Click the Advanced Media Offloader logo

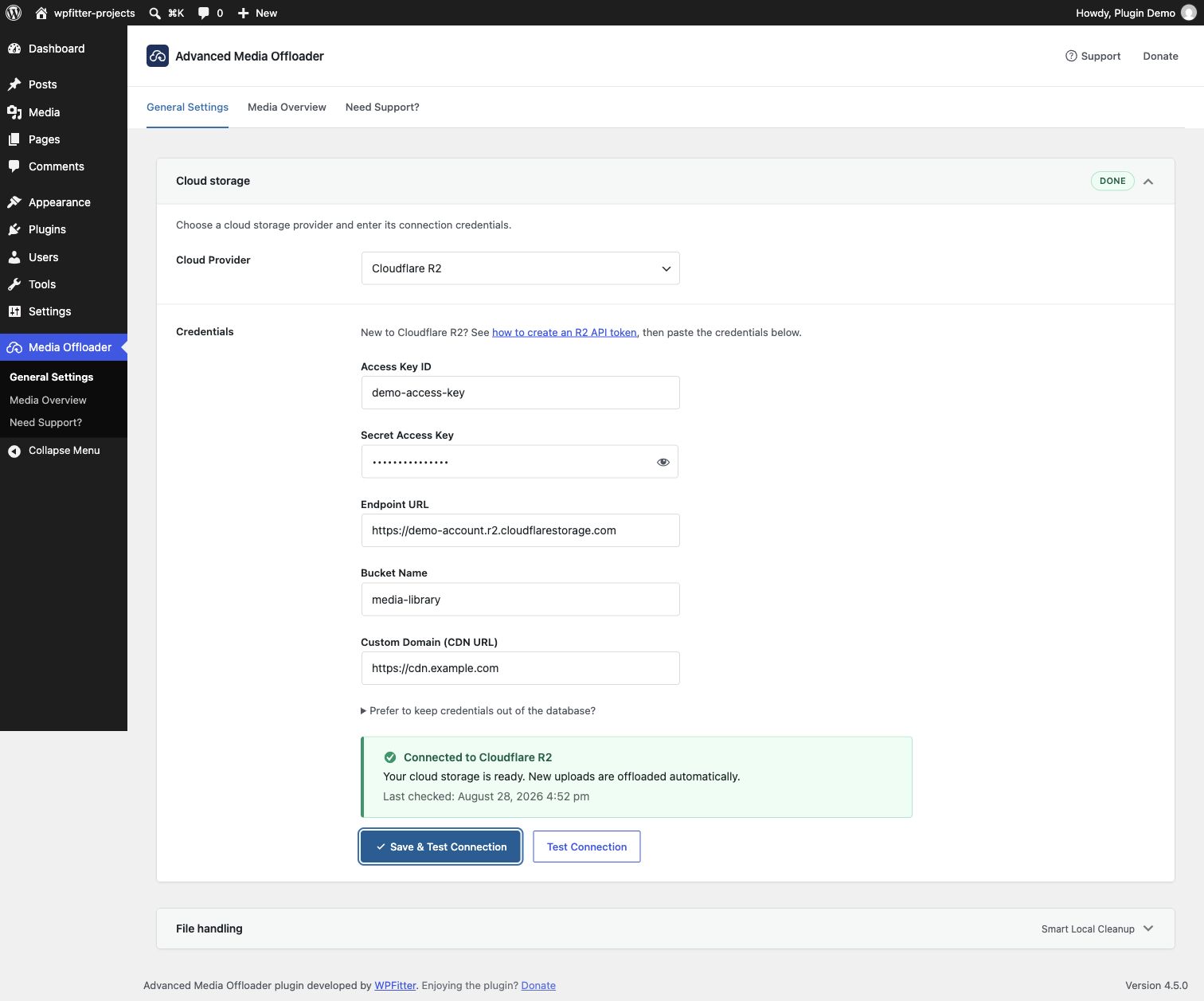coord(158,56)
